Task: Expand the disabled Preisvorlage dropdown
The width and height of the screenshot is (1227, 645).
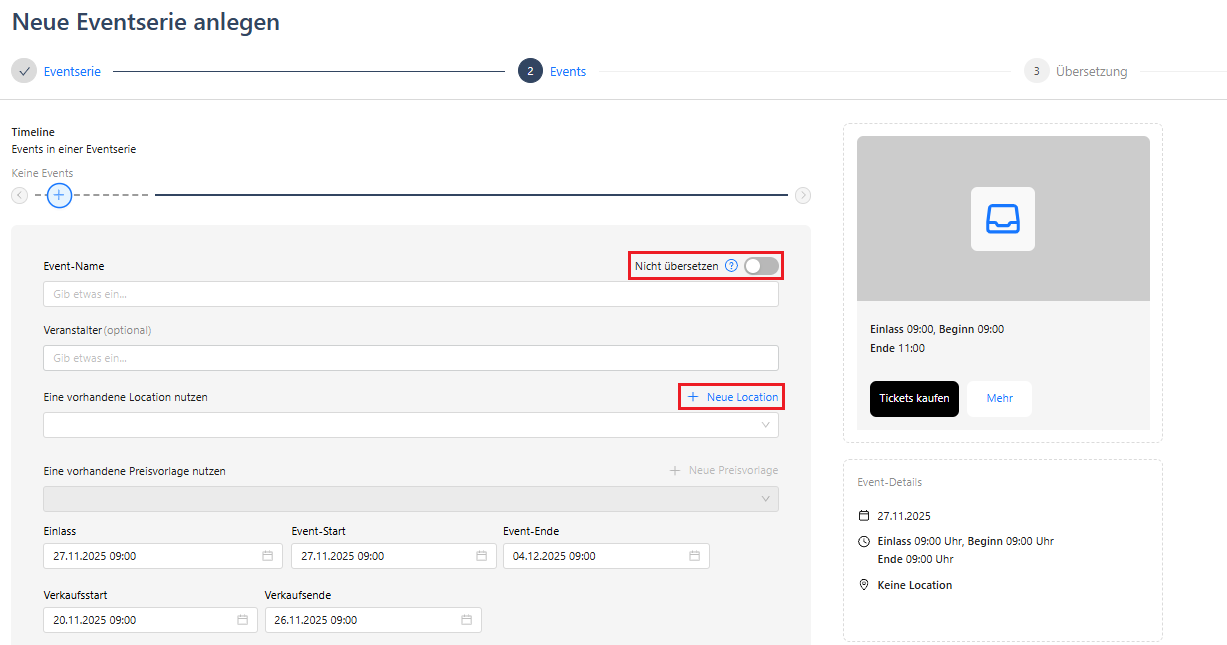Action: tap(411, 499)
